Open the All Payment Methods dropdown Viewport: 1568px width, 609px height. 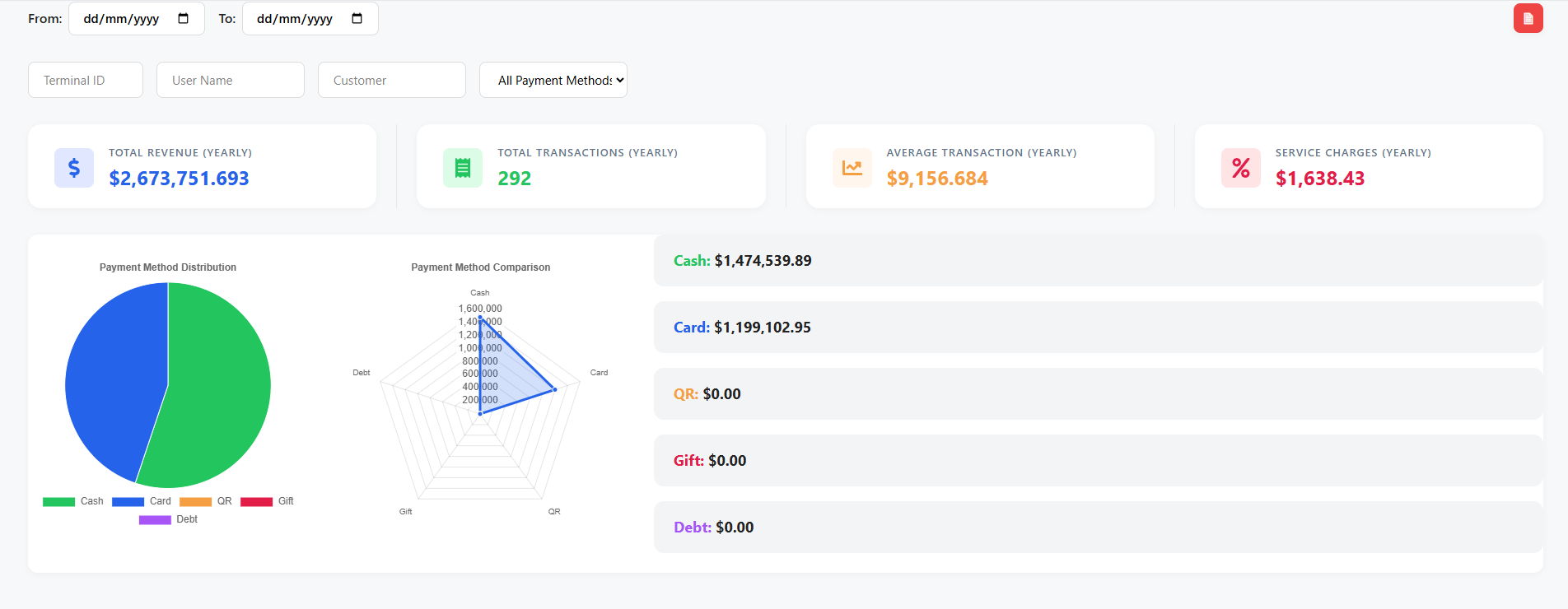pos(553,80)
